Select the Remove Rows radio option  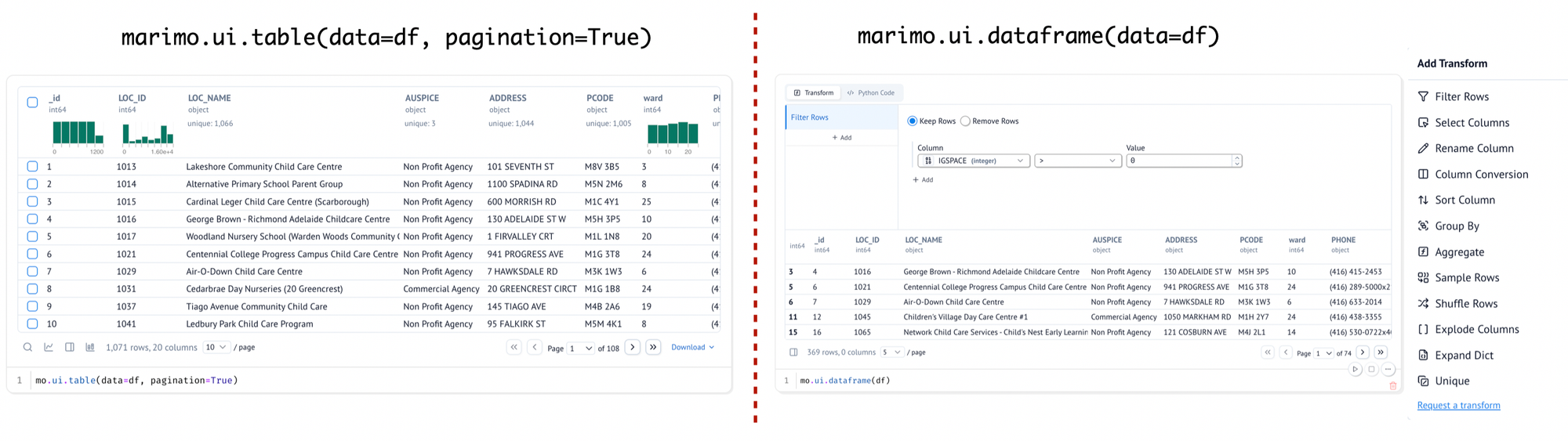(966, 121)
